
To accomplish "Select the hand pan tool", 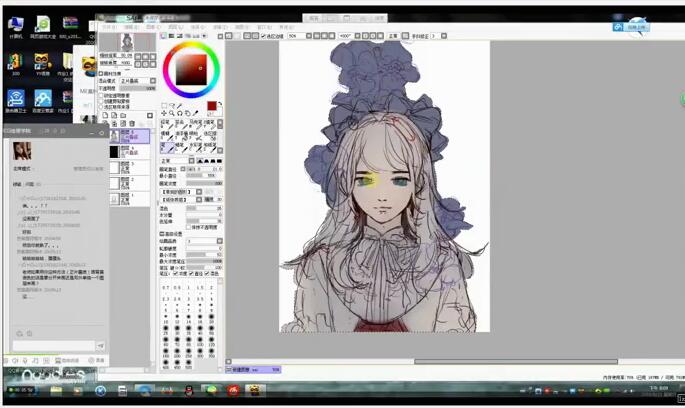I will coord(187,113).
